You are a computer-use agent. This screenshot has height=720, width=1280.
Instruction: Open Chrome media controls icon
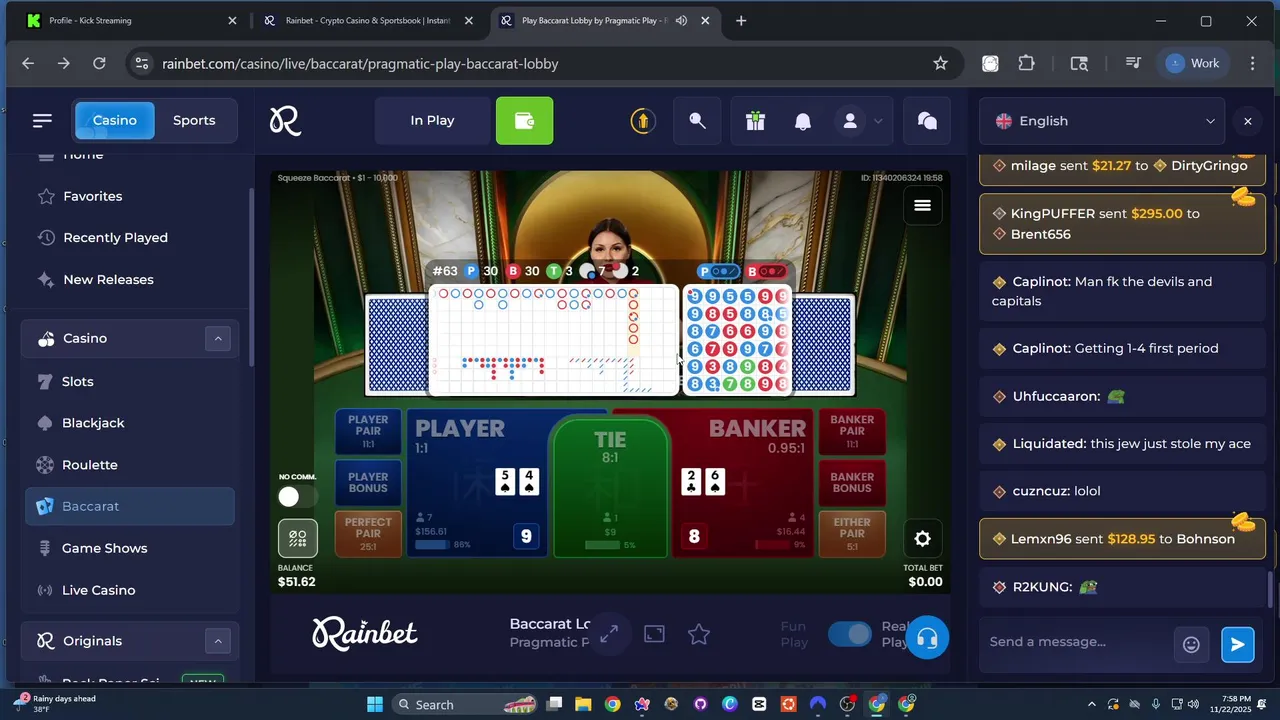pos(1133,63)
